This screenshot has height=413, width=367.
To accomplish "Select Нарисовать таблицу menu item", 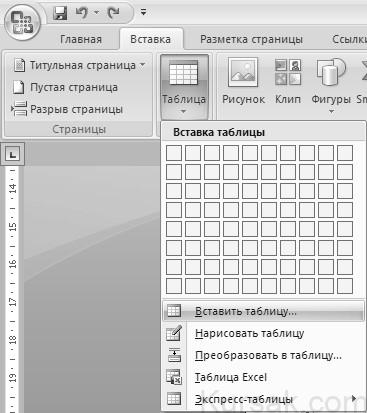I will click(263, 333).
